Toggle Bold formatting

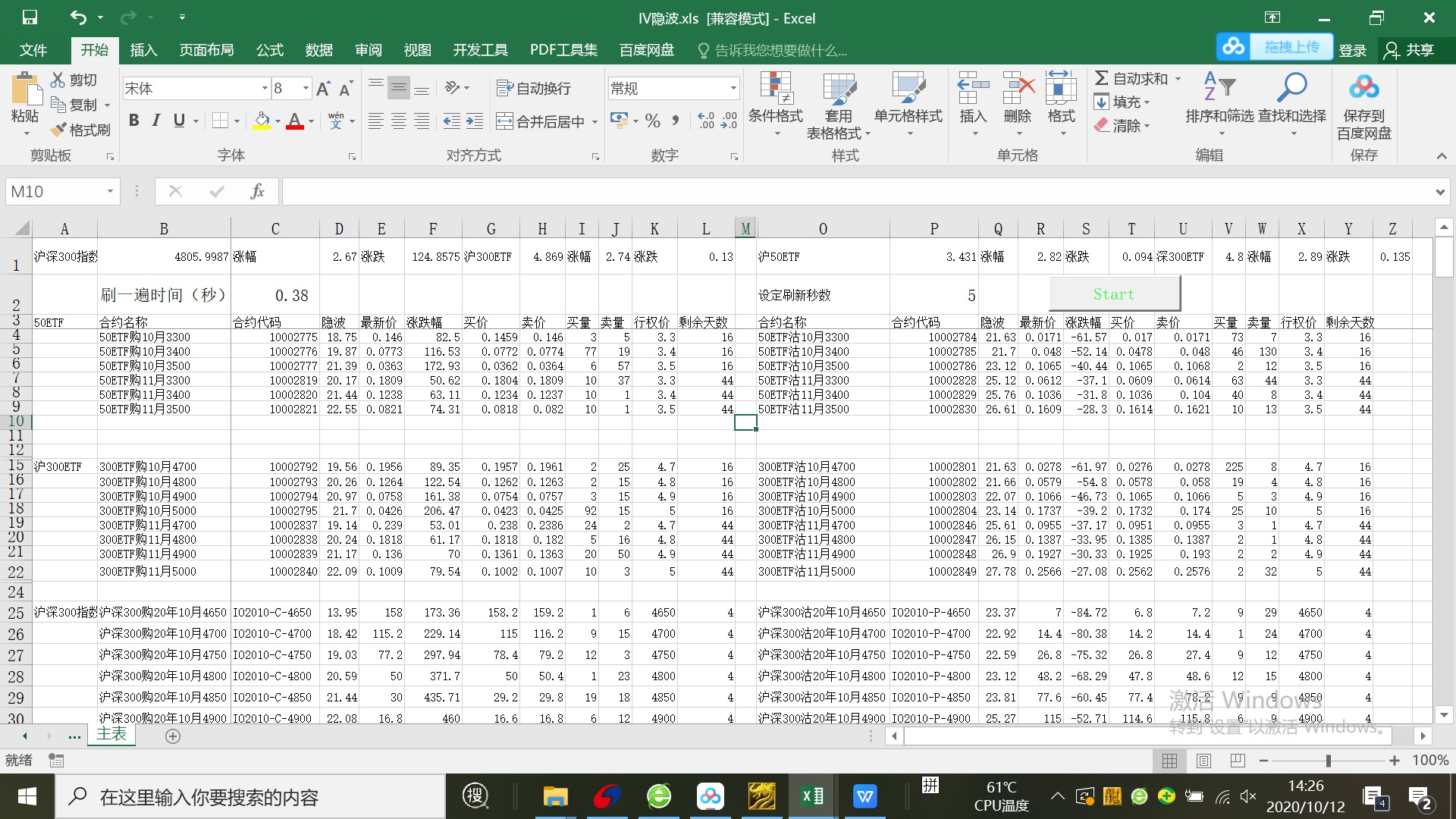pos(134,121)
